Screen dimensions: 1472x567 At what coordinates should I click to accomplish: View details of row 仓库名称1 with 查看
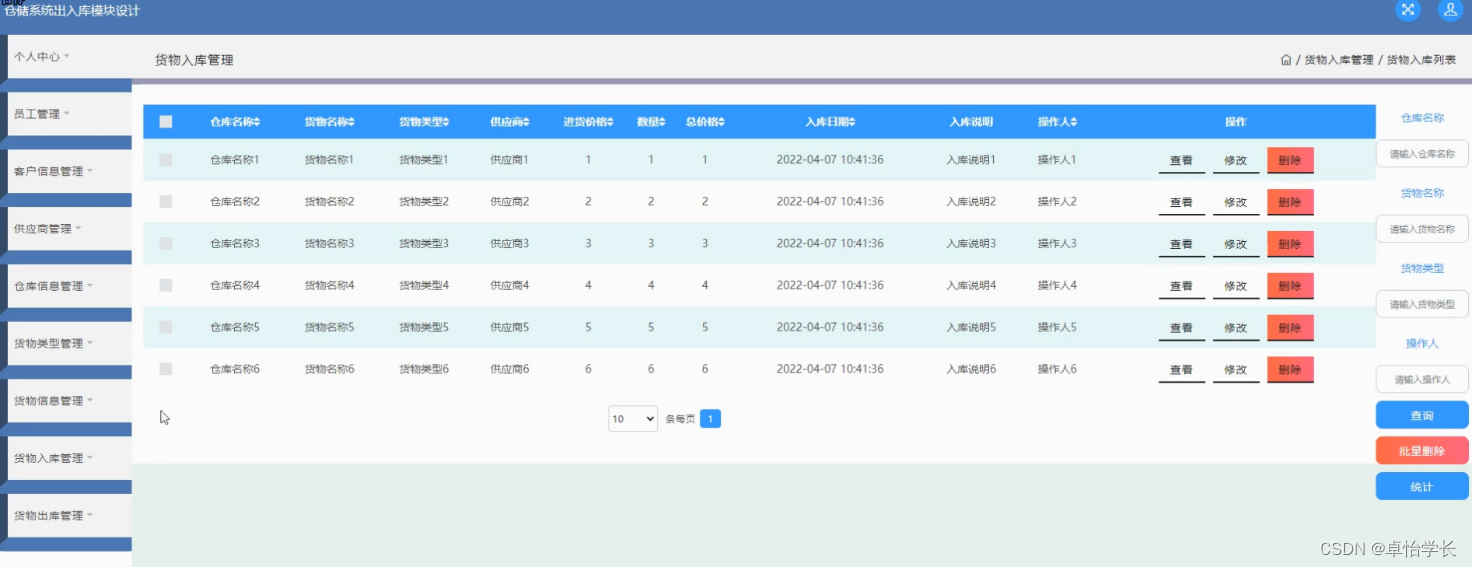(1181, 160)
